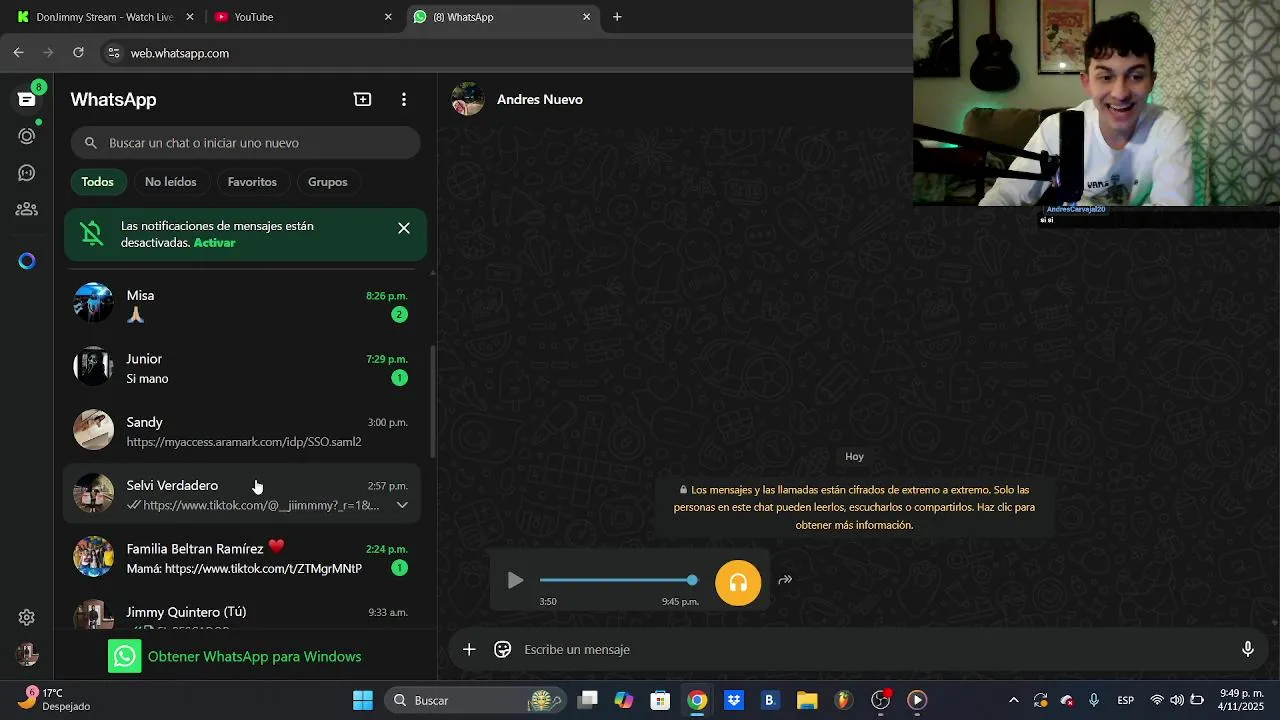Screen dimensions: 1280x720
Task: Record a voice message with microphone
Action: point(1247,650)
